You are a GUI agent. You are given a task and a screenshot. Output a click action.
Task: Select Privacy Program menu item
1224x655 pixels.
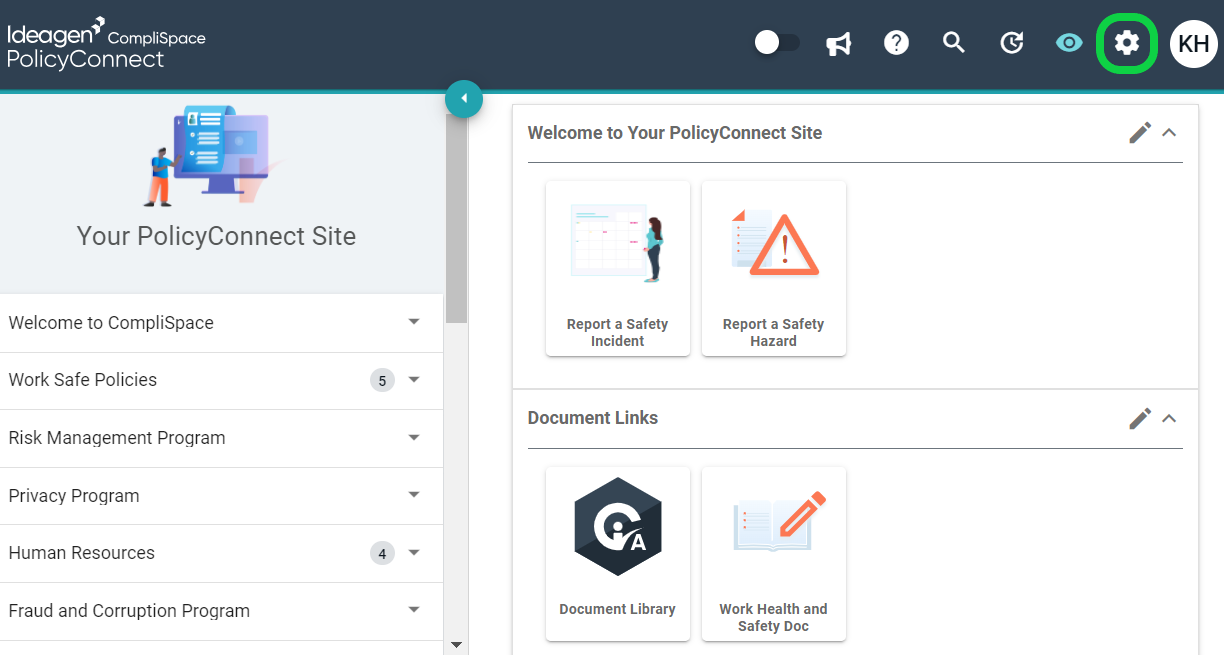221,496
